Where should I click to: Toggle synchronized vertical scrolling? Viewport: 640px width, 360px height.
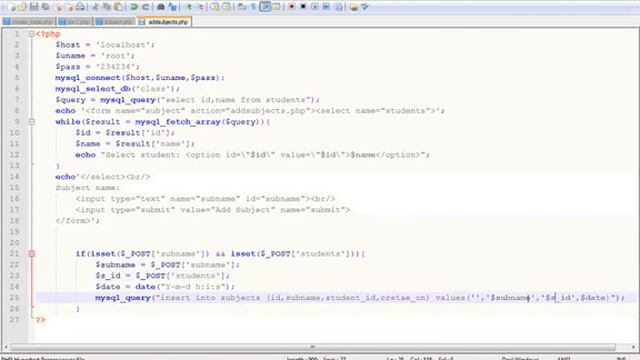click(x=215, y=7)
